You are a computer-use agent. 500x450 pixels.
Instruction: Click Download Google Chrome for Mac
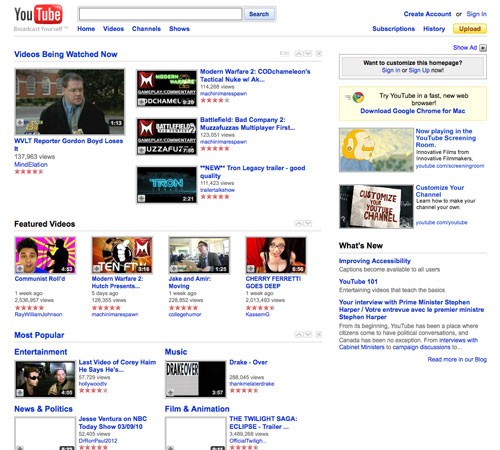pyautogui.click(x=413, y=111)
